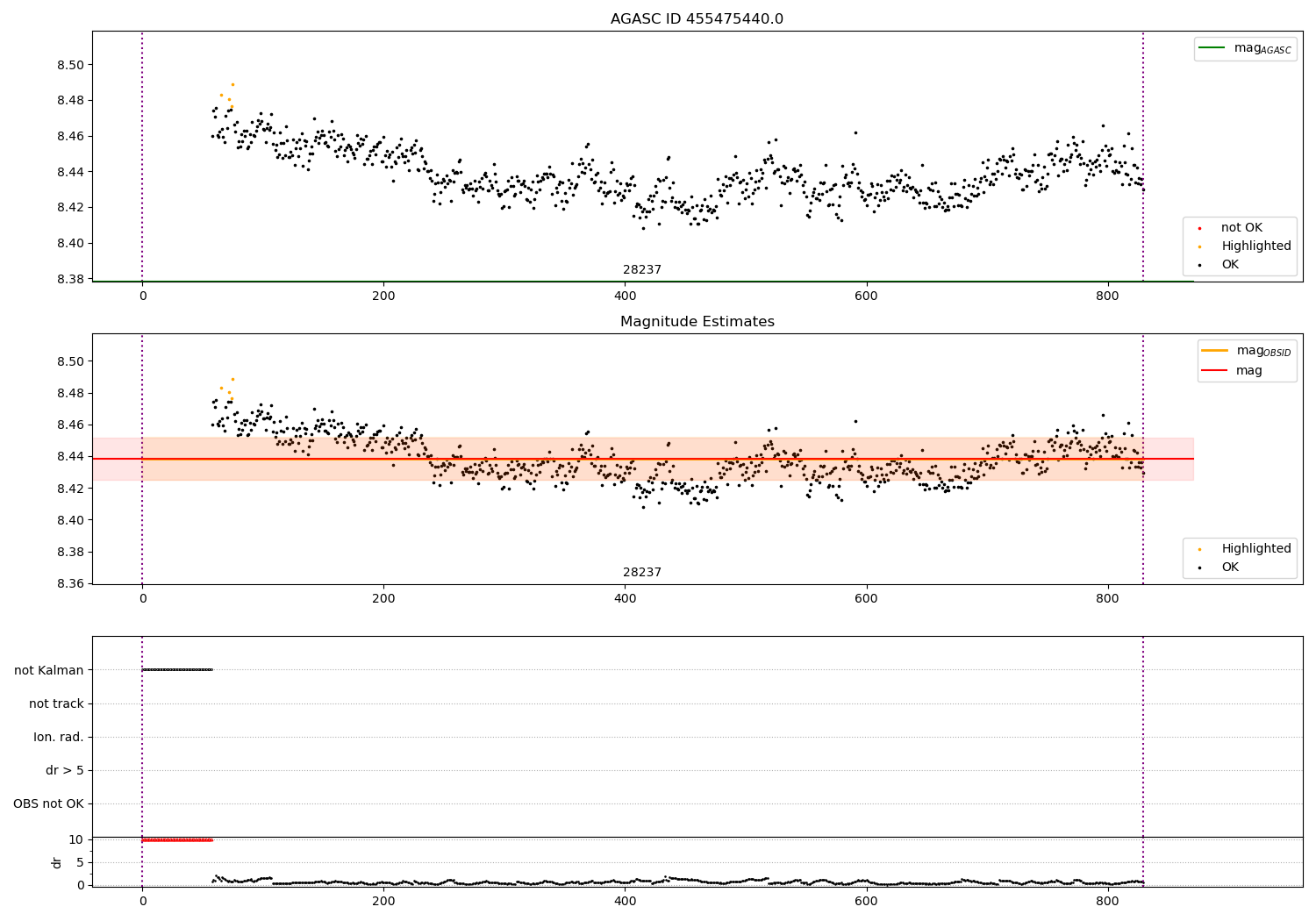Click the 8.48 y-tick of the top plot
This screenshot has height=921, width=1316.
pyautogui.click(x=72, y=101)
